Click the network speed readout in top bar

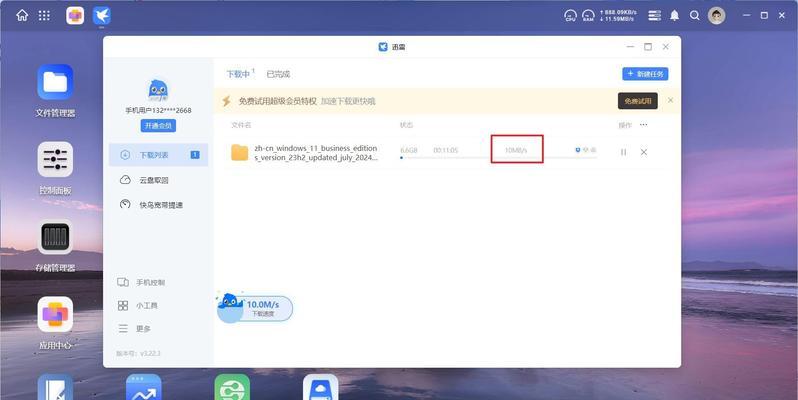[x=618, y=16]
